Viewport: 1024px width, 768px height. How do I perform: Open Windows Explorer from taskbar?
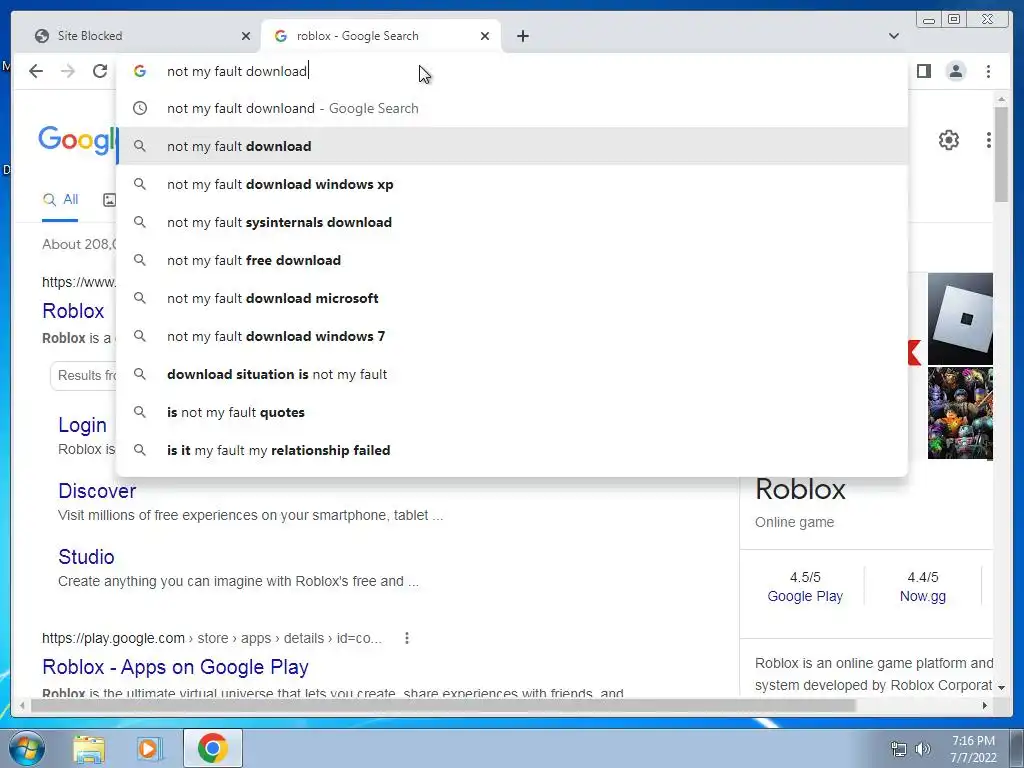click(x=89, y=749)
